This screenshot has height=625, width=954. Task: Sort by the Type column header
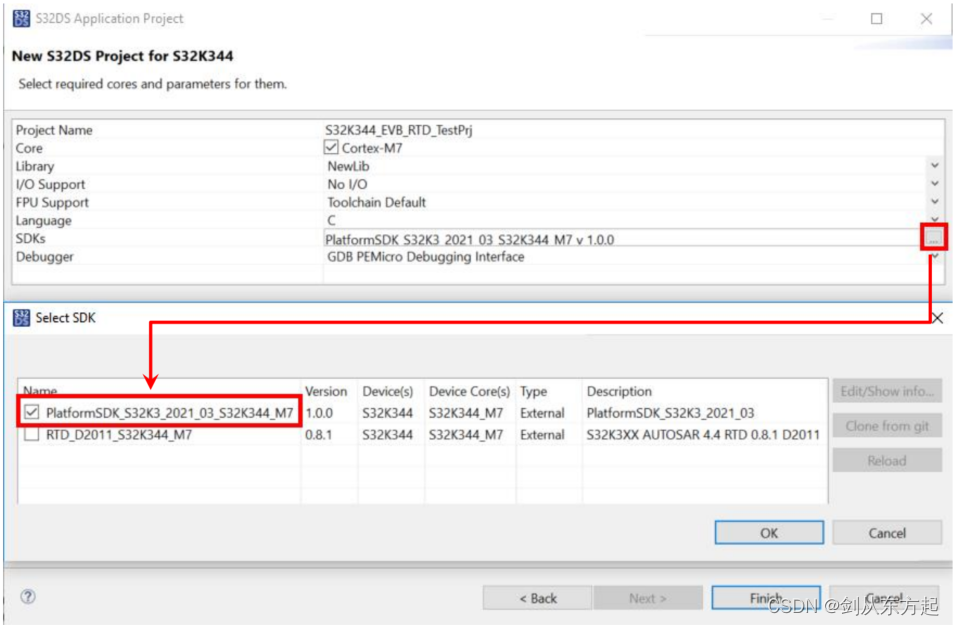(x=534, y=391)
